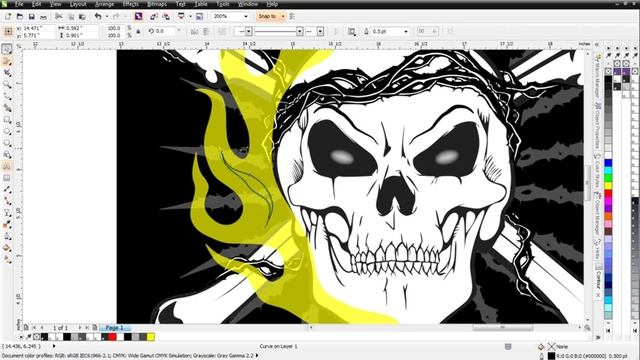This screenshot has width=640, height=360.
Task: Cut selection with the scissors icon
Action: click(x=59, y=17)
